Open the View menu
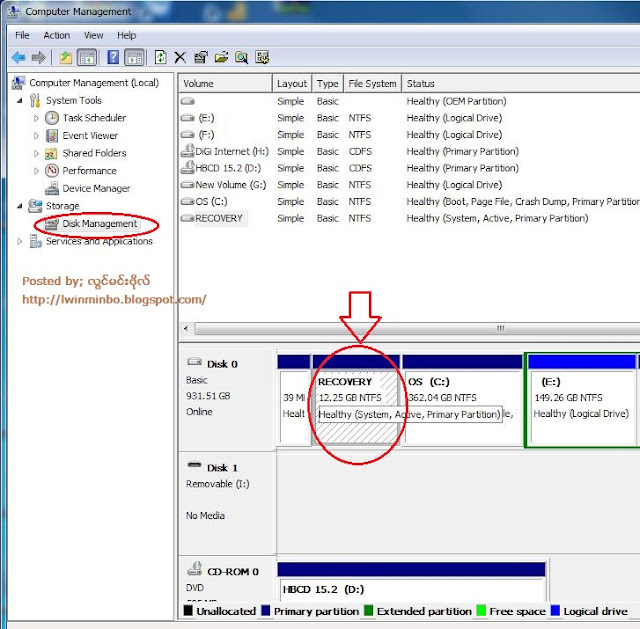The width and height of the screenshot is (640, 629). 93,36
